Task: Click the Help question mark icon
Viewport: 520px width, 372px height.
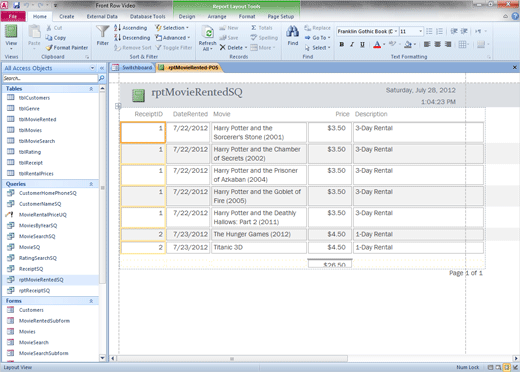Action: tap(515, 16)
